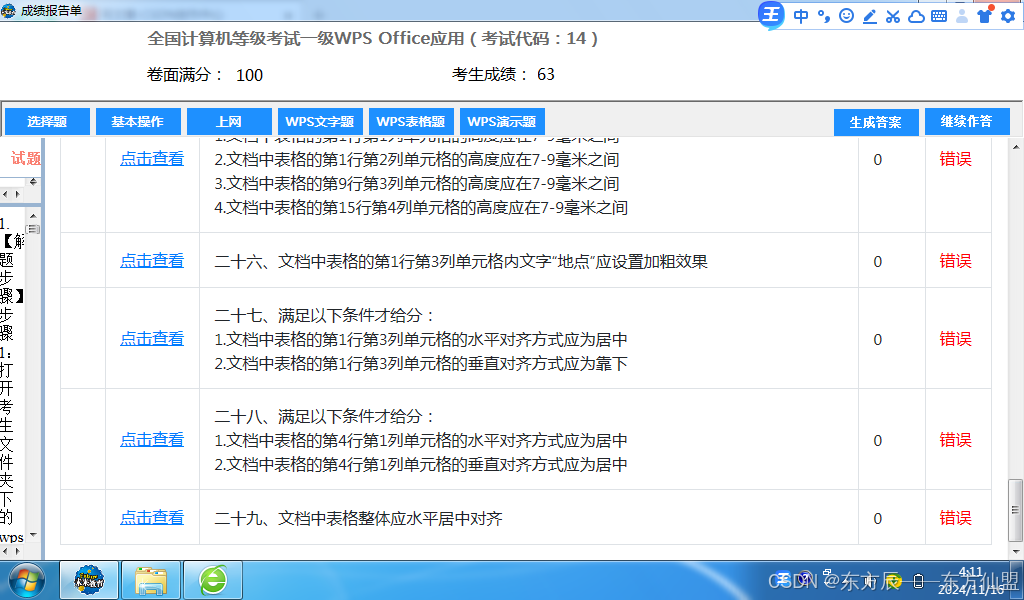The height and width of the screenshot is (600, 1024).
Task: Open 点击查看 link beside the cell height conditions
Action: pos(152,158)
